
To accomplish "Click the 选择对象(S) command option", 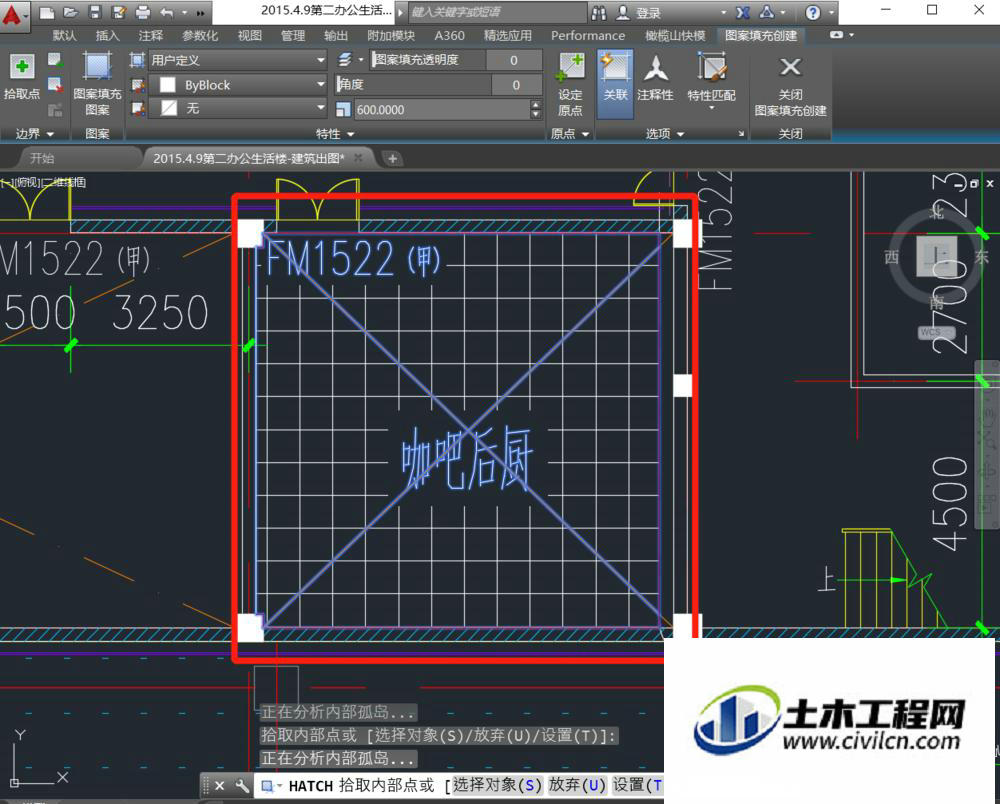I will (x=497, y=785).
